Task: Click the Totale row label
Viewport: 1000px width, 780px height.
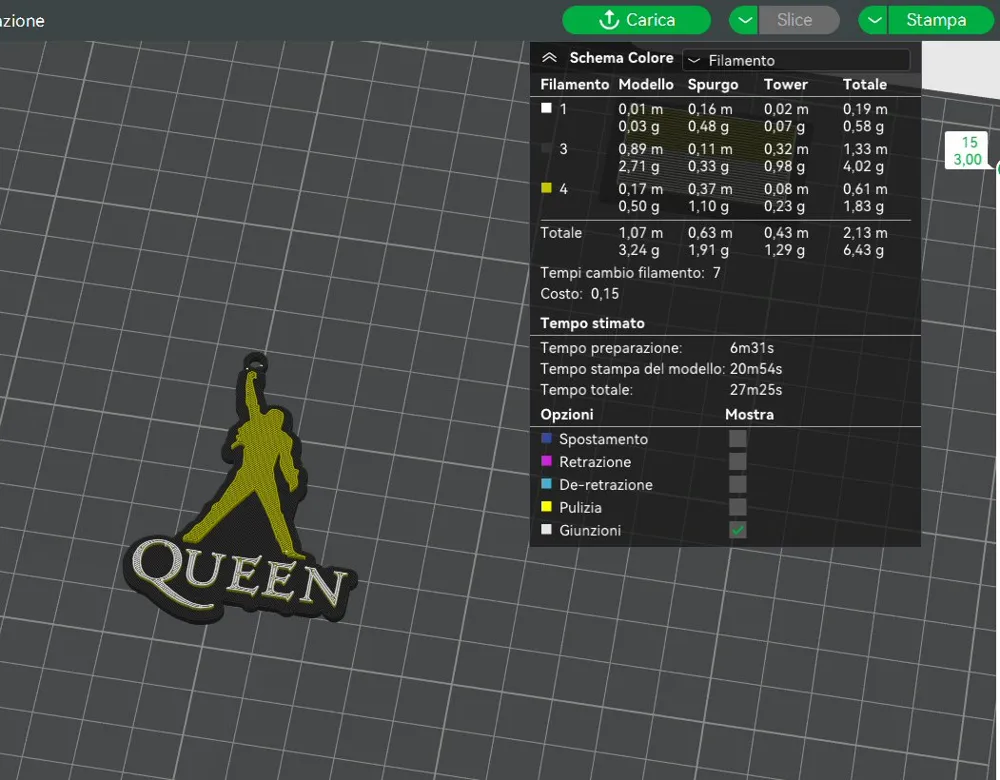Action: 561,233
